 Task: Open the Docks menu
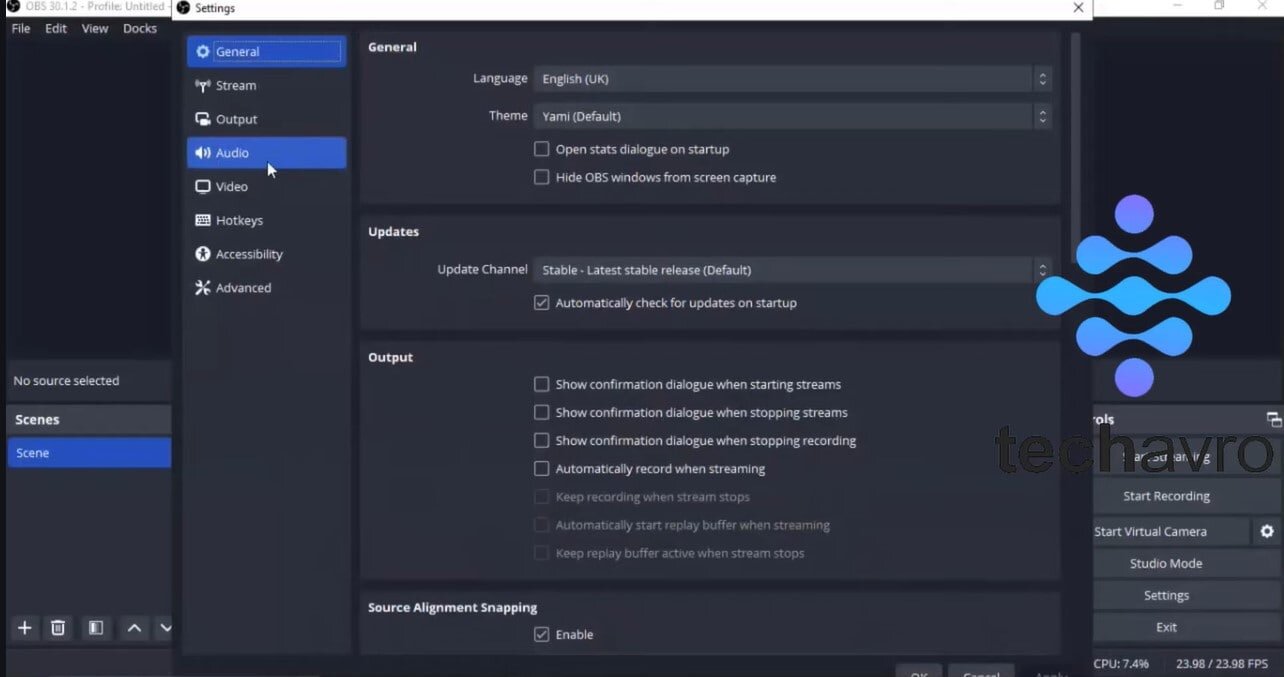click(x=140, y=28)
